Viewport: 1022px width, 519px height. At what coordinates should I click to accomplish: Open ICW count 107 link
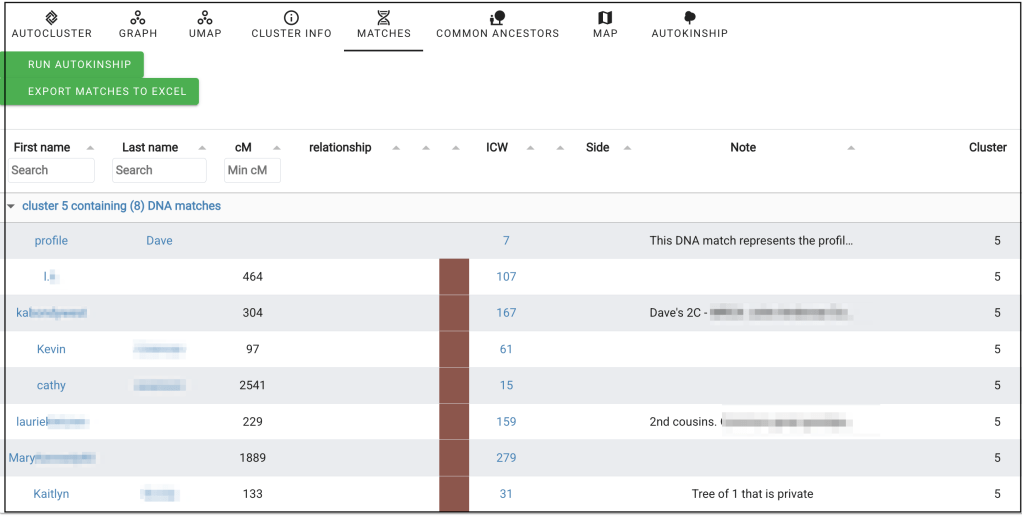pyautogui.click(x=506, y=277)
